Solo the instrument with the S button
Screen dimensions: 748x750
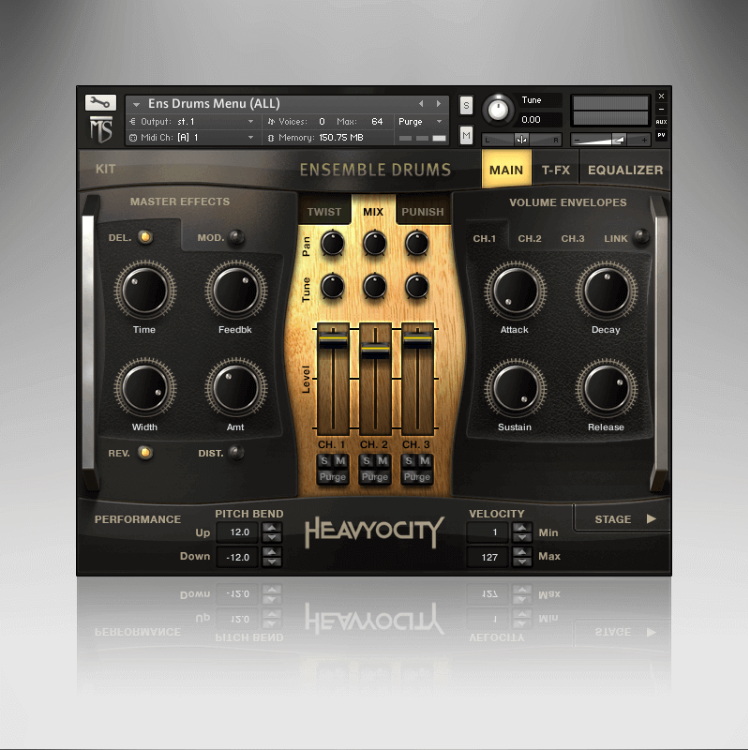click(466, 106)
